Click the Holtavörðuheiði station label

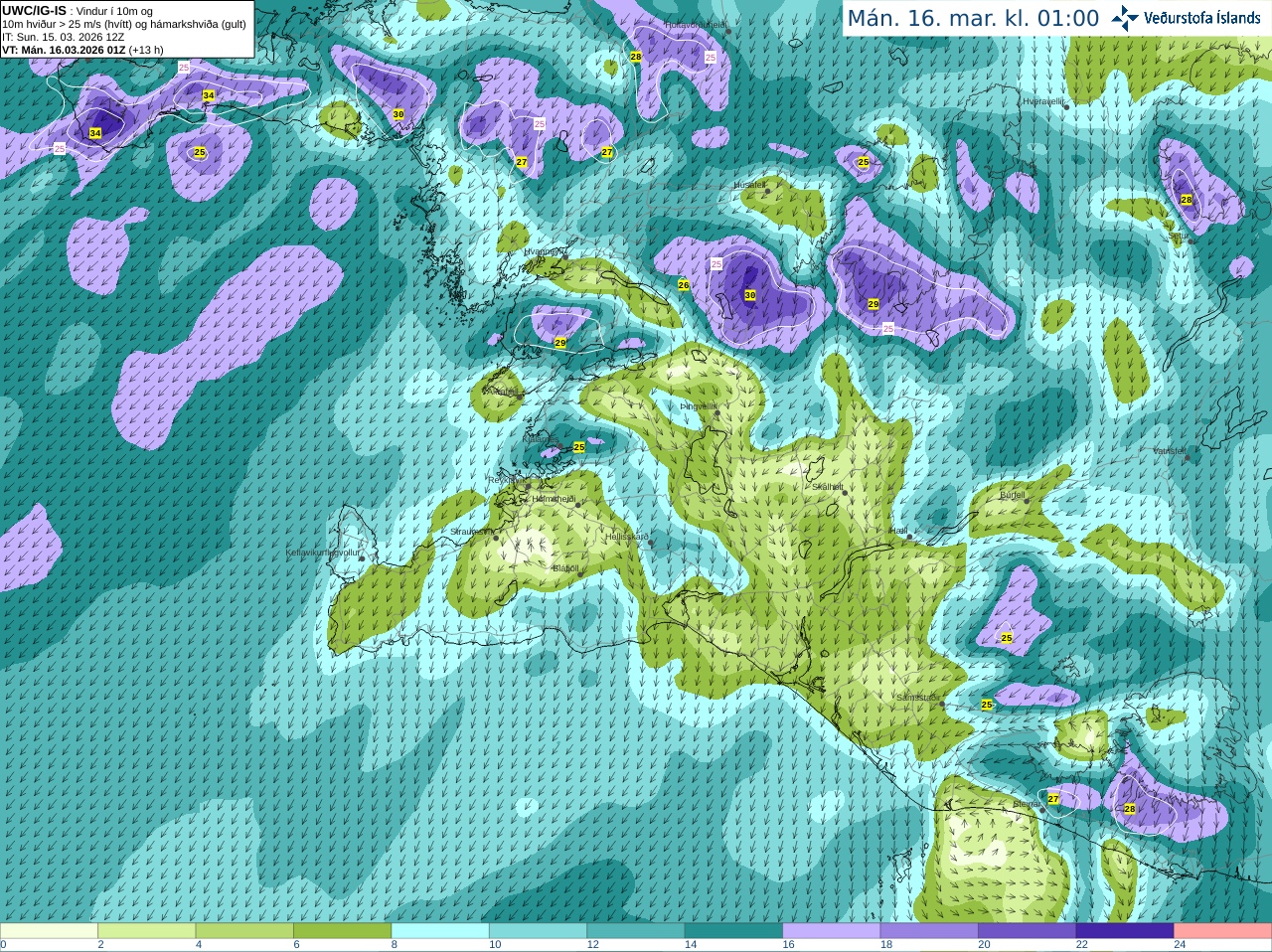tap(696, 24)
